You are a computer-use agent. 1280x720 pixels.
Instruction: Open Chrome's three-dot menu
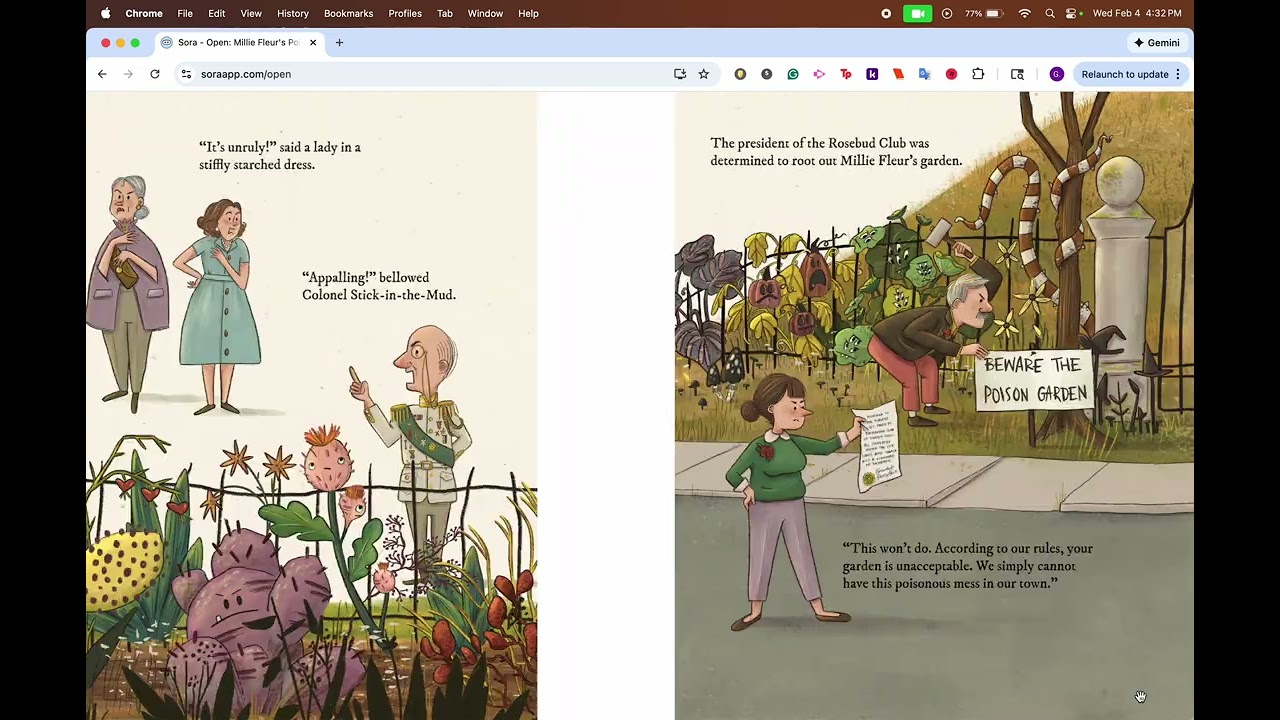coord(1178,74)
